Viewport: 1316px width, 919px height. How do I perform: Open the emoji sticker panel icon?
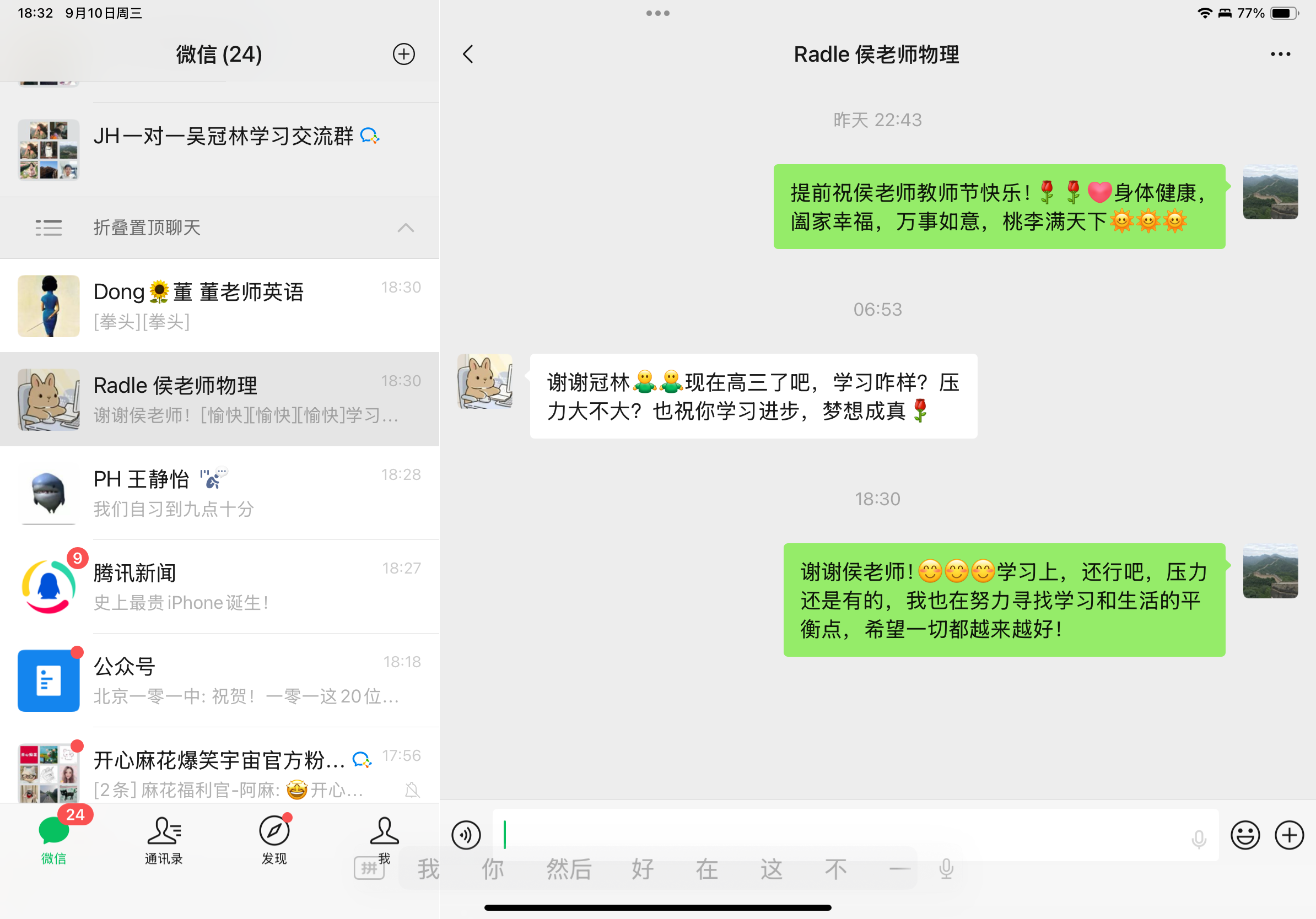pyautogui.click(x=1245, y=835)
